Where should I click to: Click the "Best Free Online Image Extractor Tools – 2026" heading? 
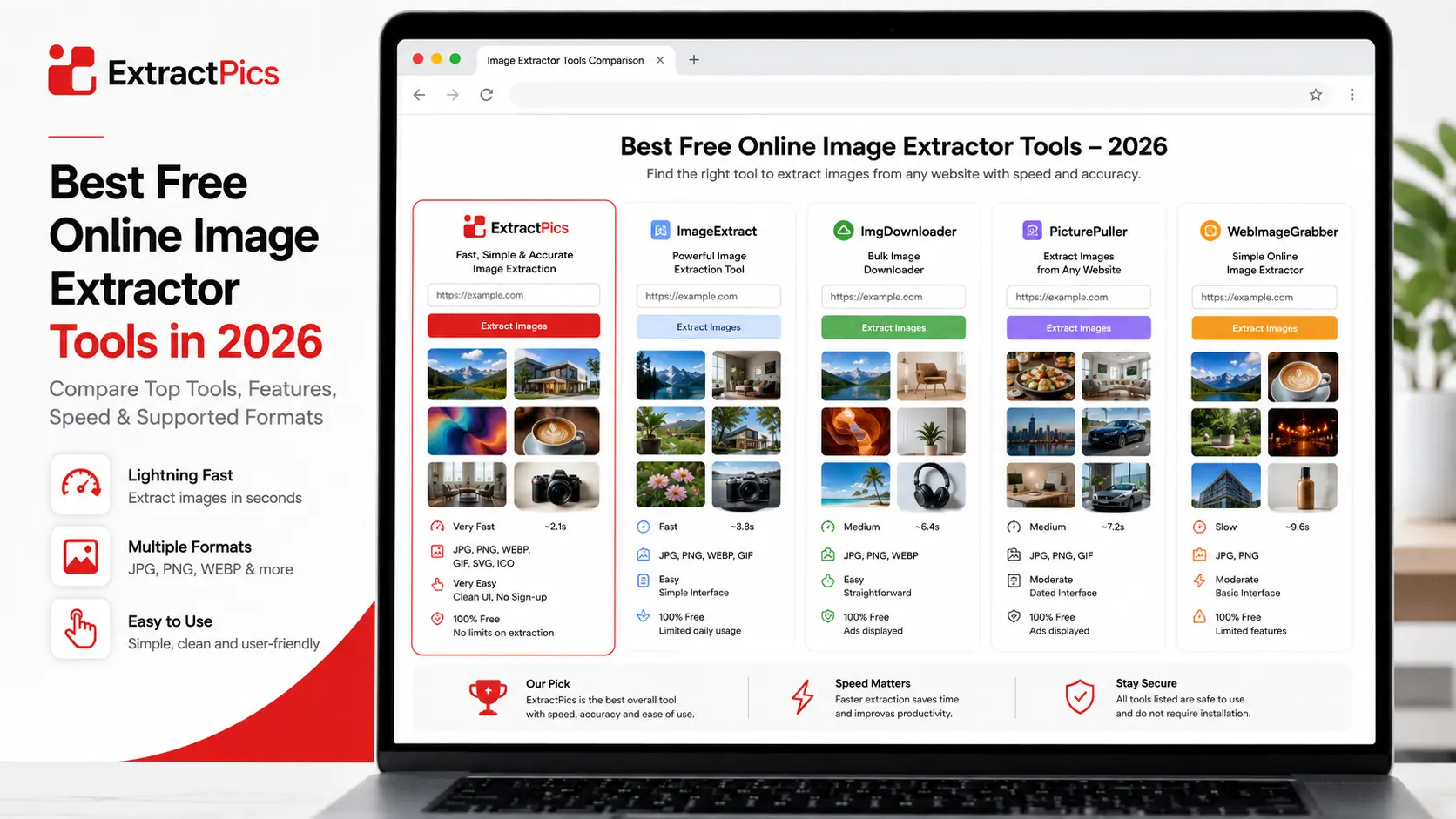tap(893, 146)
